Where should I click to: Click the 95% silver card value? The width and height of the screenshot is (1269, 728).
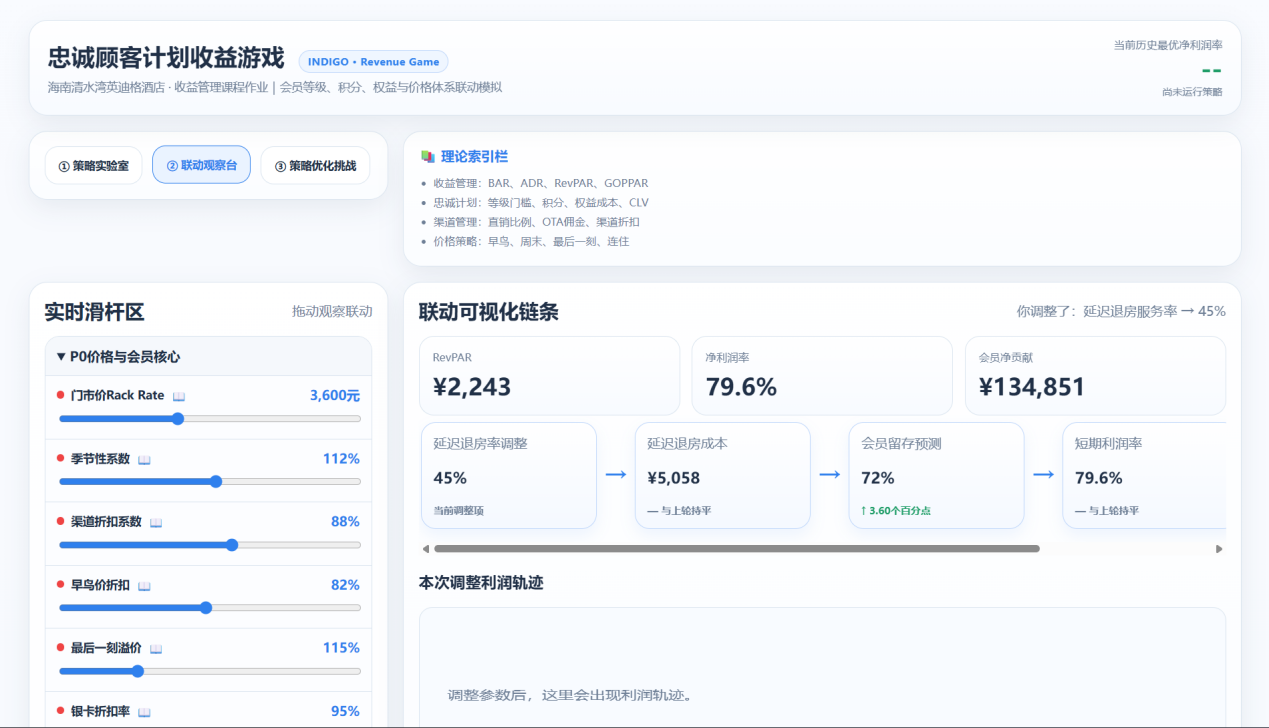345,711
